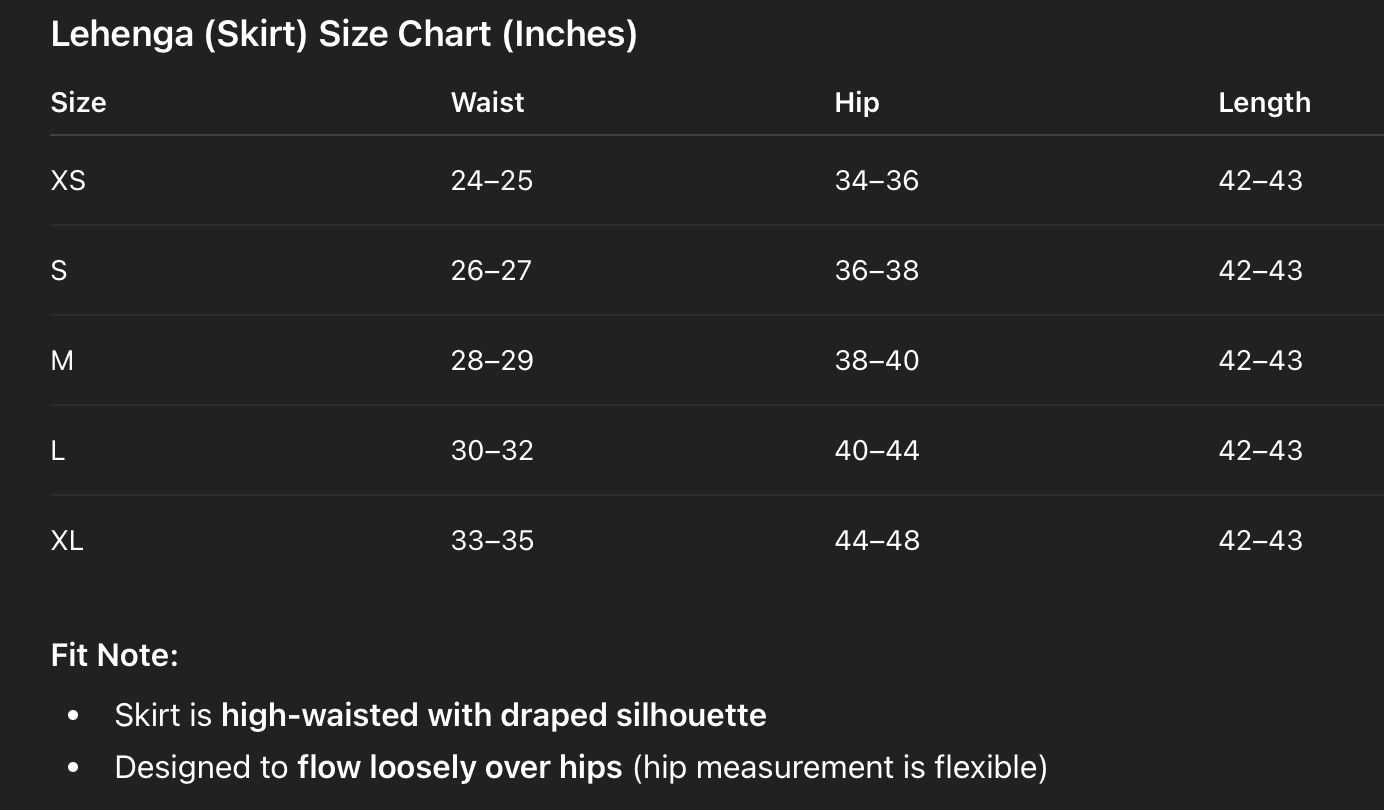Select the L size row label

(x=58, y=451)
